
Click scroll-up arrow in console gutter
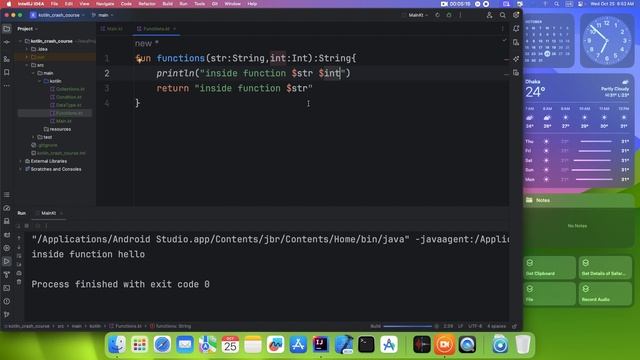click(x=19, y=238)
